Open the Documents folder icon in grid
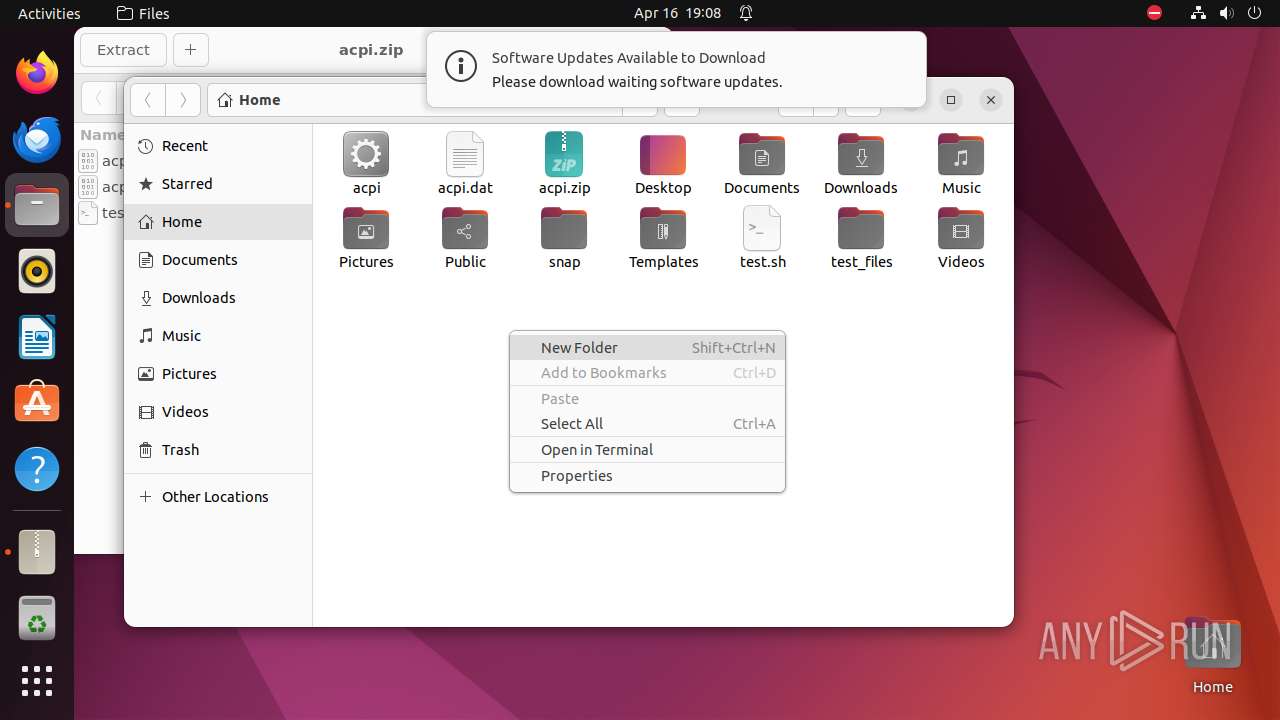Image resolution: width=1280 pixels, height=720 pixels. point(762,155)
